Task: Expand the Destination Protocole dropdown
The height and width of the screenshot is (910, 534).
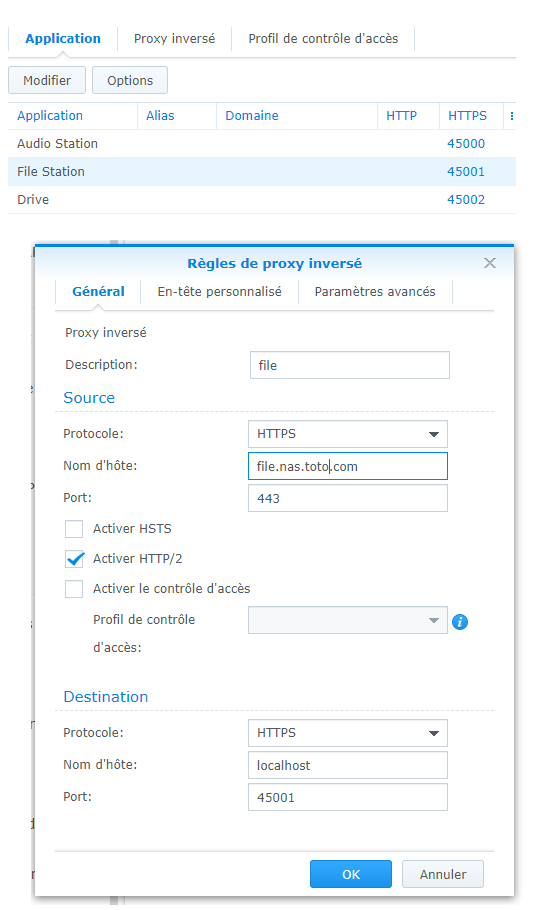Action: [x=348, y=733]
